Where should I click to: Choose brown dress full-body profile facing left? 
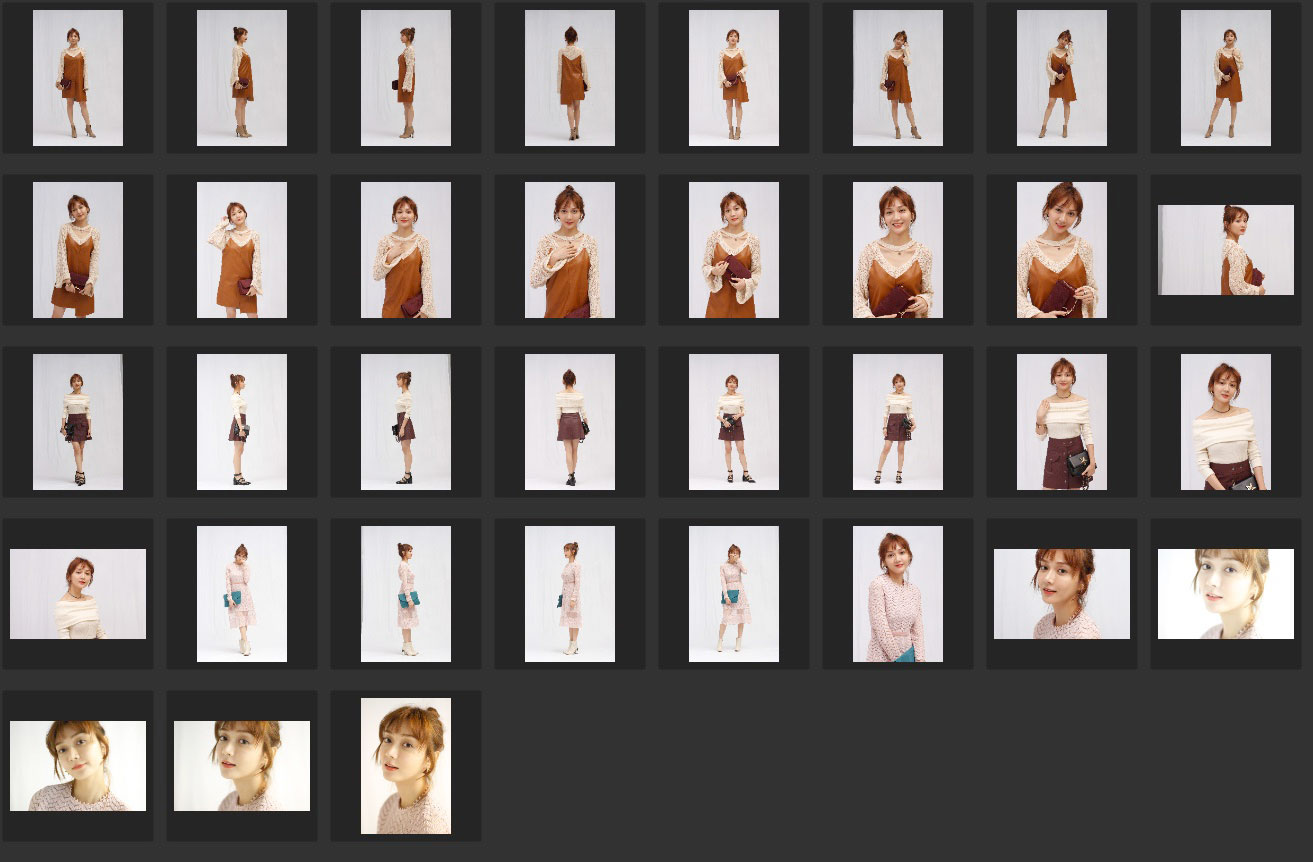pos(405,78)
